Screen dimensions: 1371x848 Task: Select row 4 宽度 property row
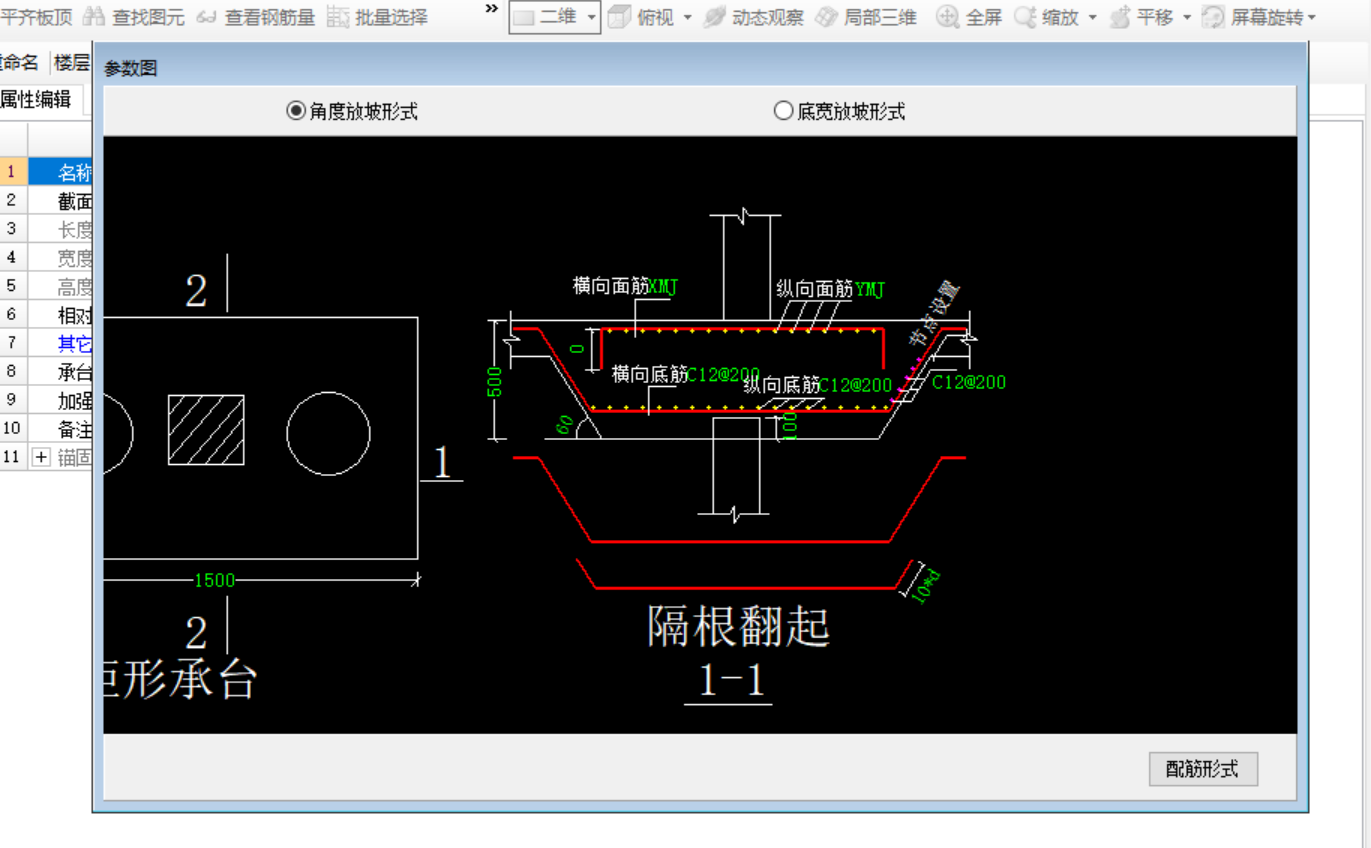(x=60, y=258)
